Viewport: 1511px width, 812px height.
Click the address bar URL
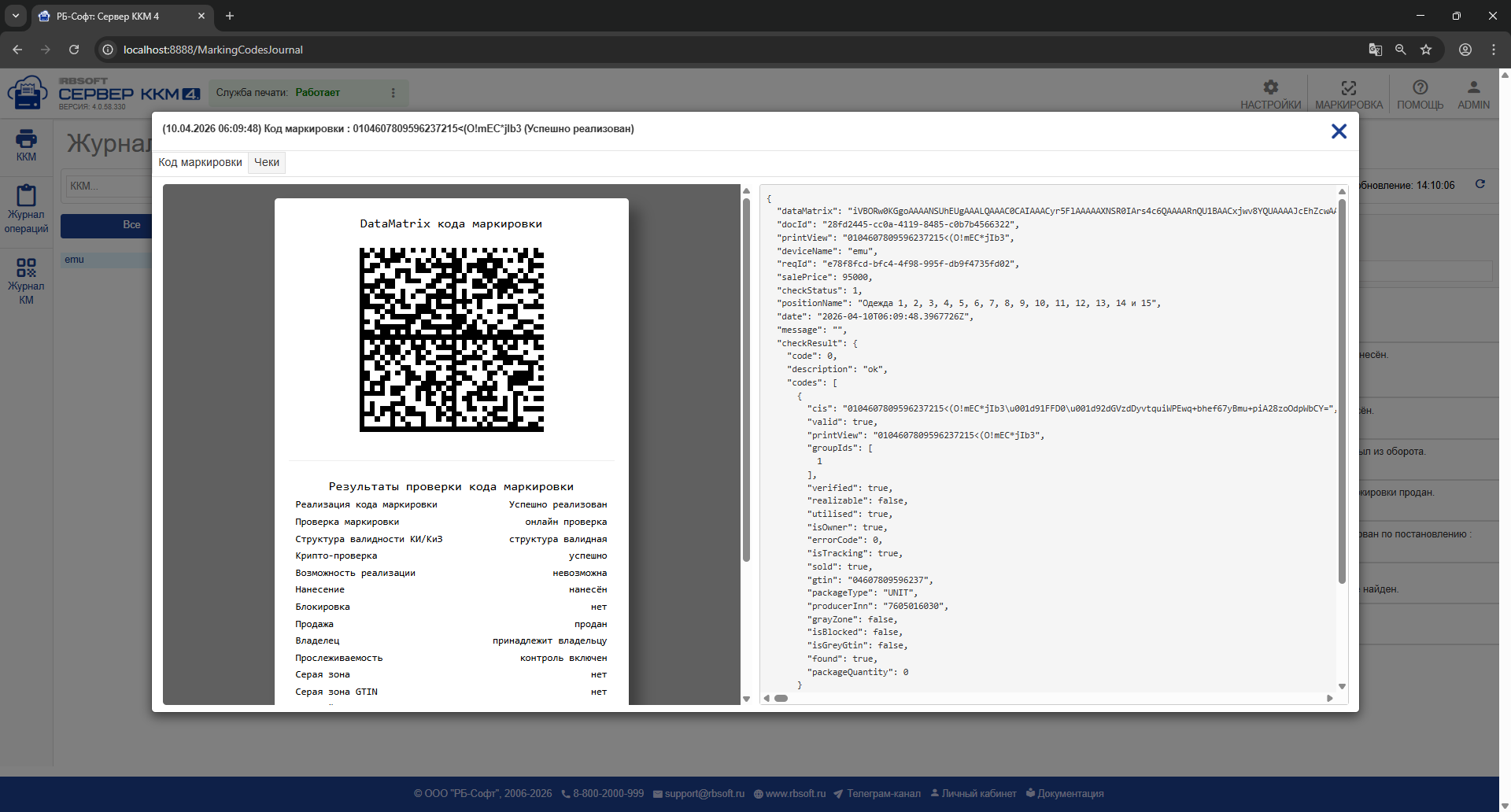[213, 50]
